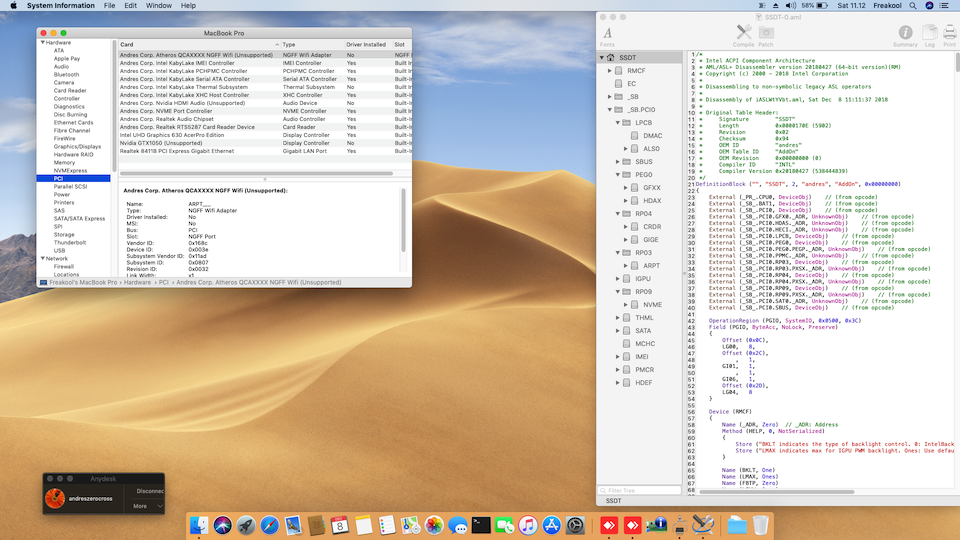Open the Window menu

pos(158,6)
